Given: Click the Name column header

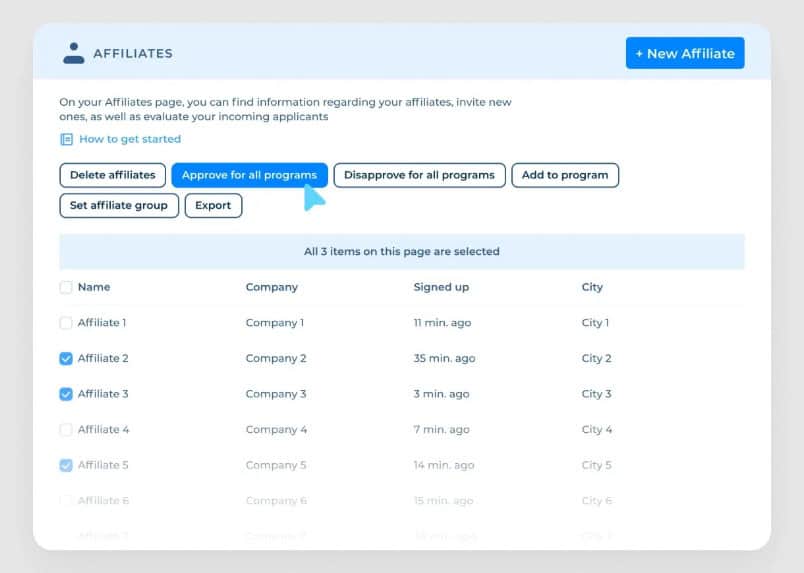Looking at the screenshot, I should click(94, 287).
